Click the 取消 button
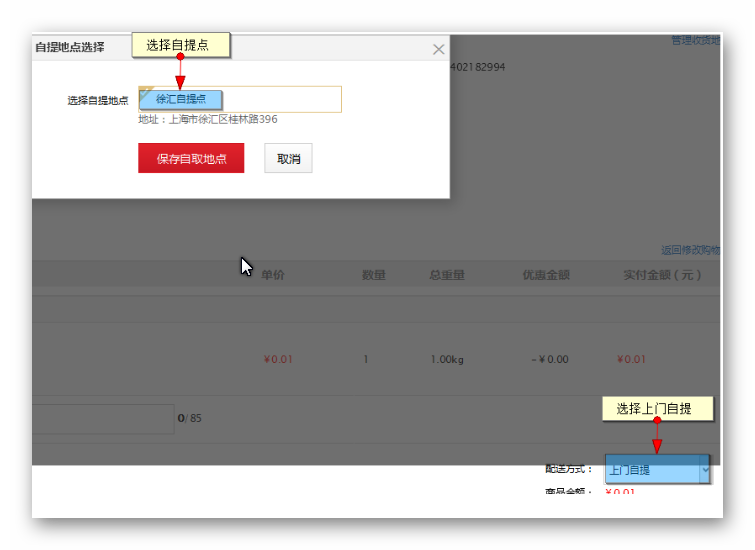This screenshot has height=550, width=755. click(288, 158)
